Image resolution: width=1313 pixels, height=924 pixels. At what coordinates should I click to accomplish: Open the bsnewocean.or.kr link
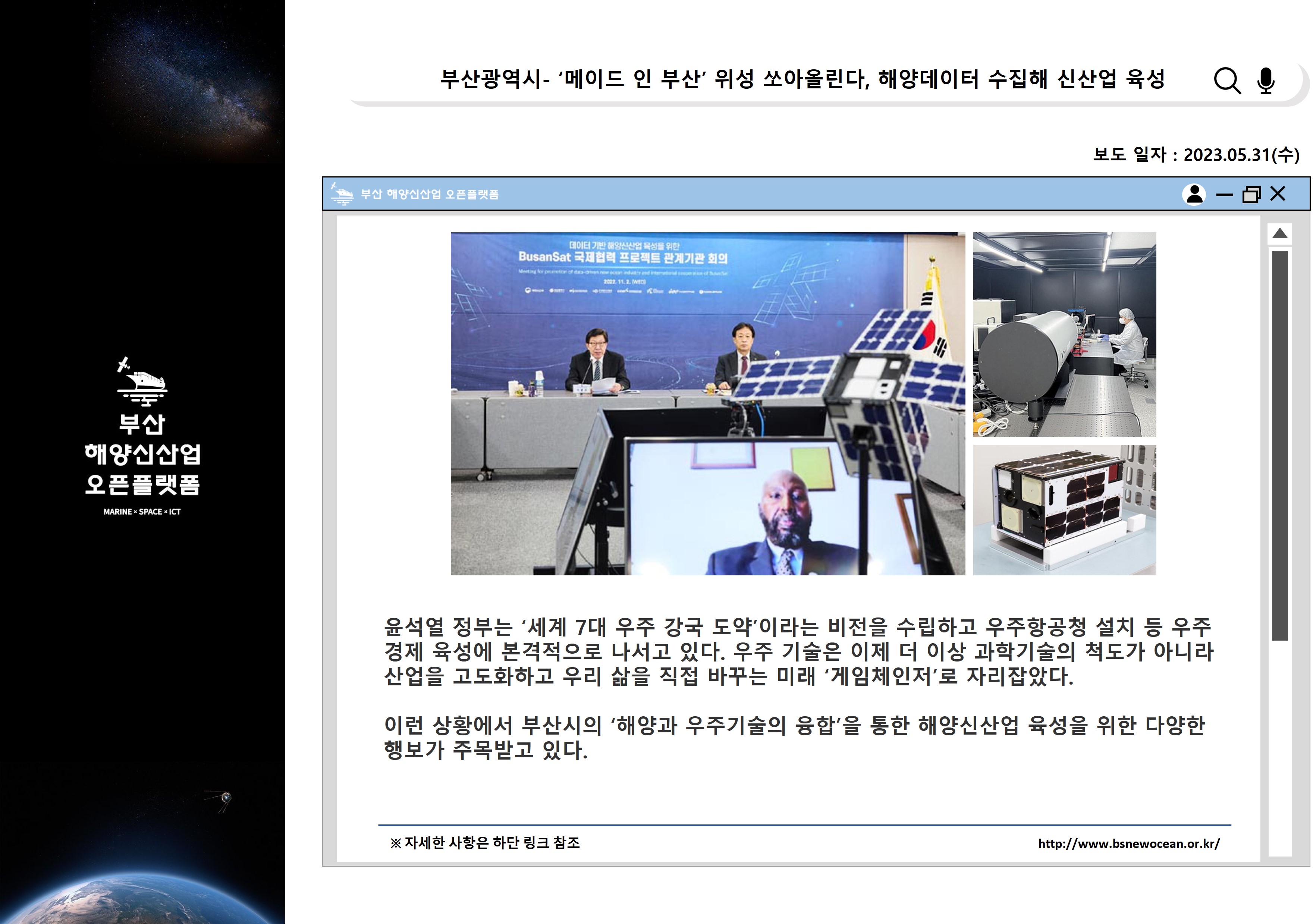click(x=1129, y=843)
